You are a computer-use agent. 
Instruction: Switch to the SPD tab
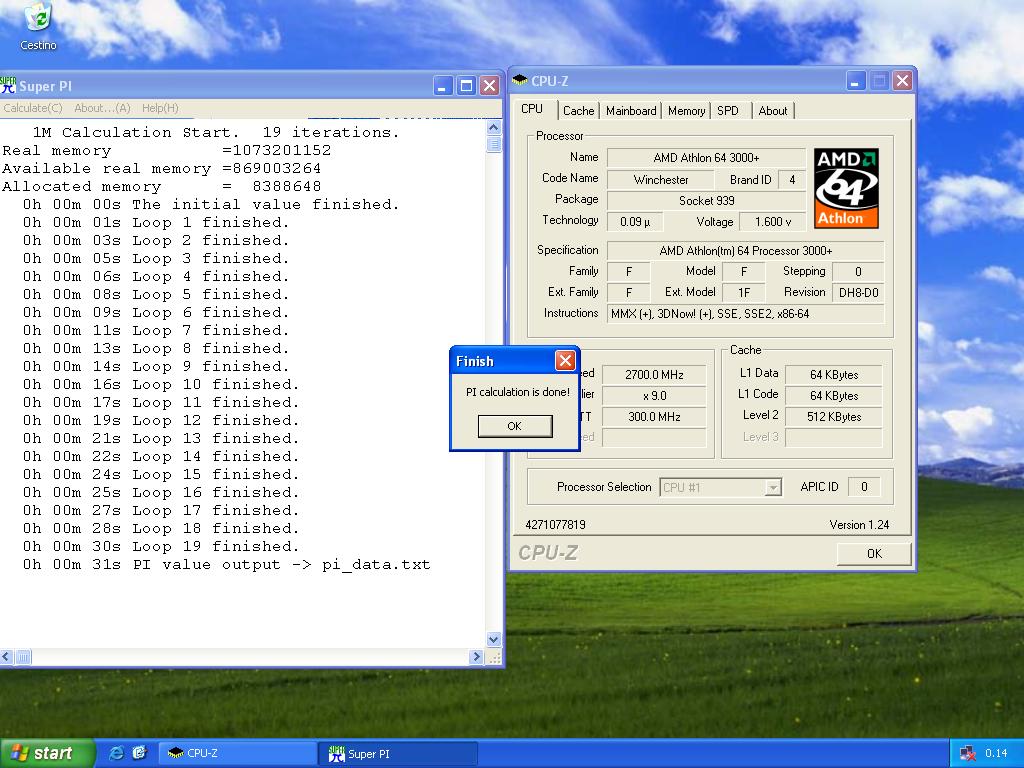pos(728,110)
